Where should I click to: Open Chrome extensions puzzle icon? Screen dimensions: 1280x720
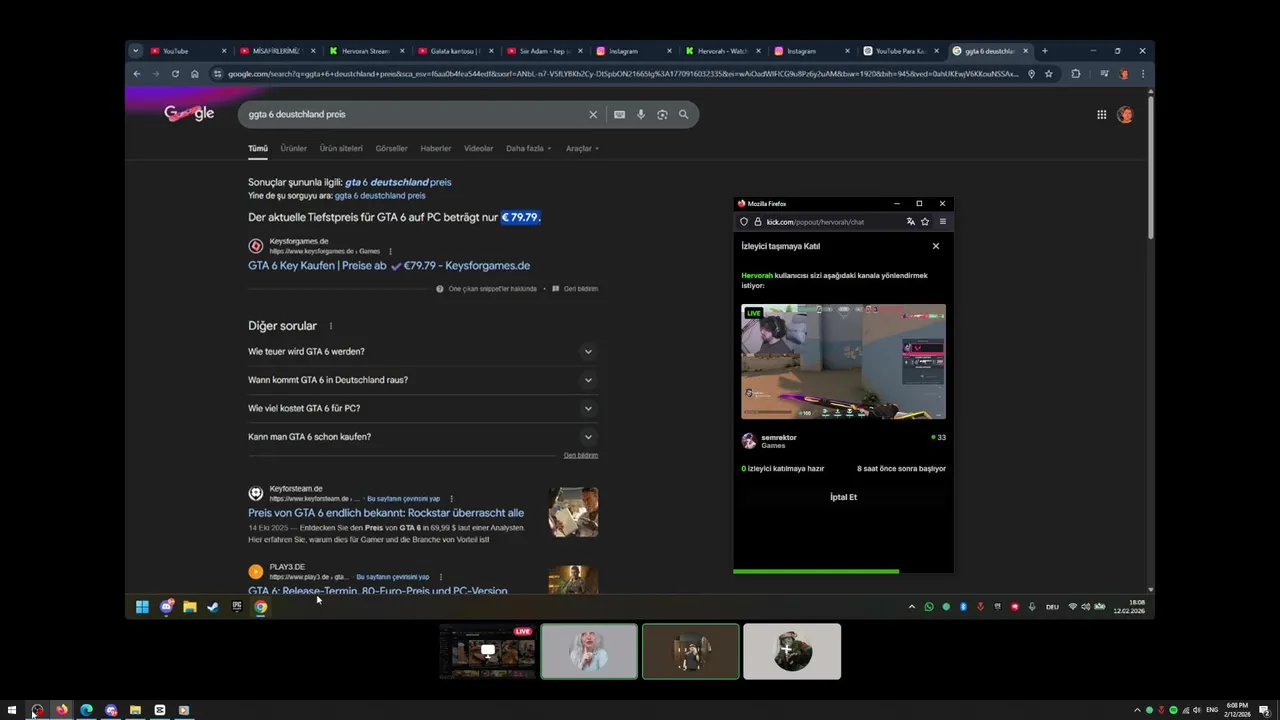(x=1076, y=73)
